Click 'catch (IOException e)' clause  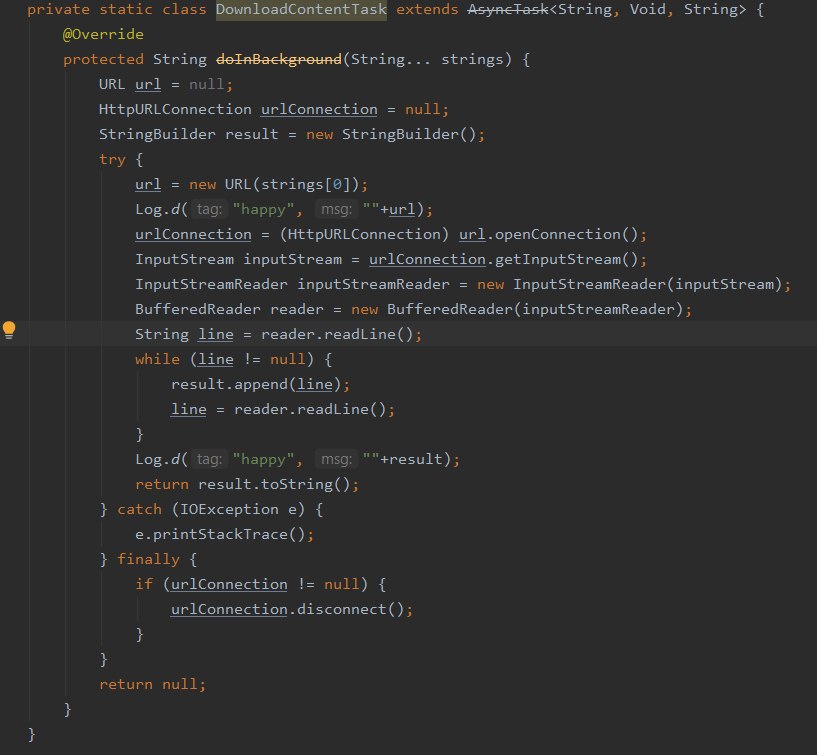click(211, 510)
